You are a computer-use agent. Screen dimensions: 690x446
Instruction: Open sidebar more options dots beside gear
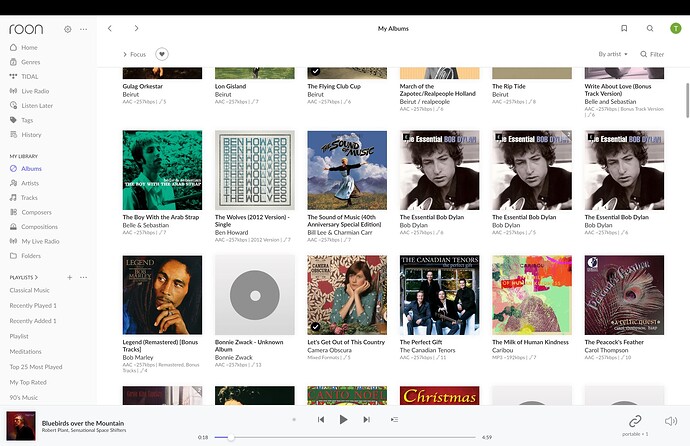pyautogui.click(x=84, y=29)
